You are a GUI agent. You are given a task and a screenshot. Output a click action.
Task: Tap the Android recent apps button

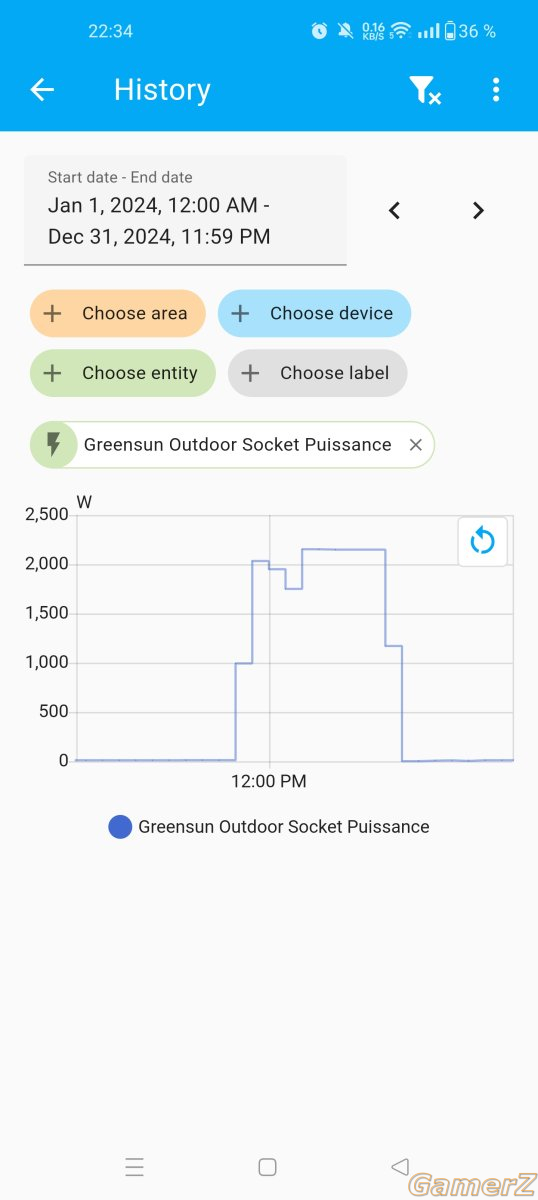(x=135, y=1166)
